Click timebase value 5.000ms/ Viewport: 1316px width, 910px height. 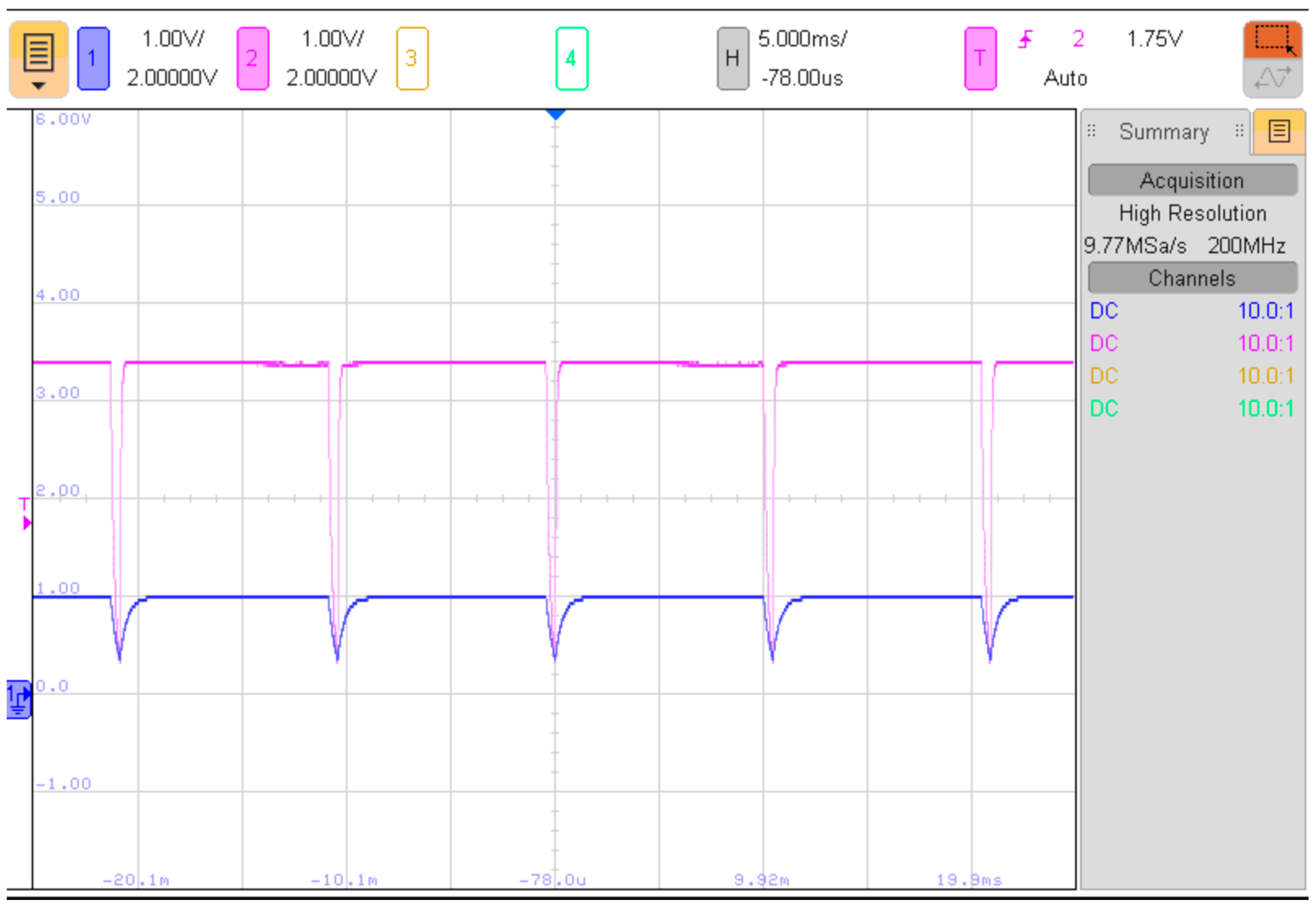(802, 39)
